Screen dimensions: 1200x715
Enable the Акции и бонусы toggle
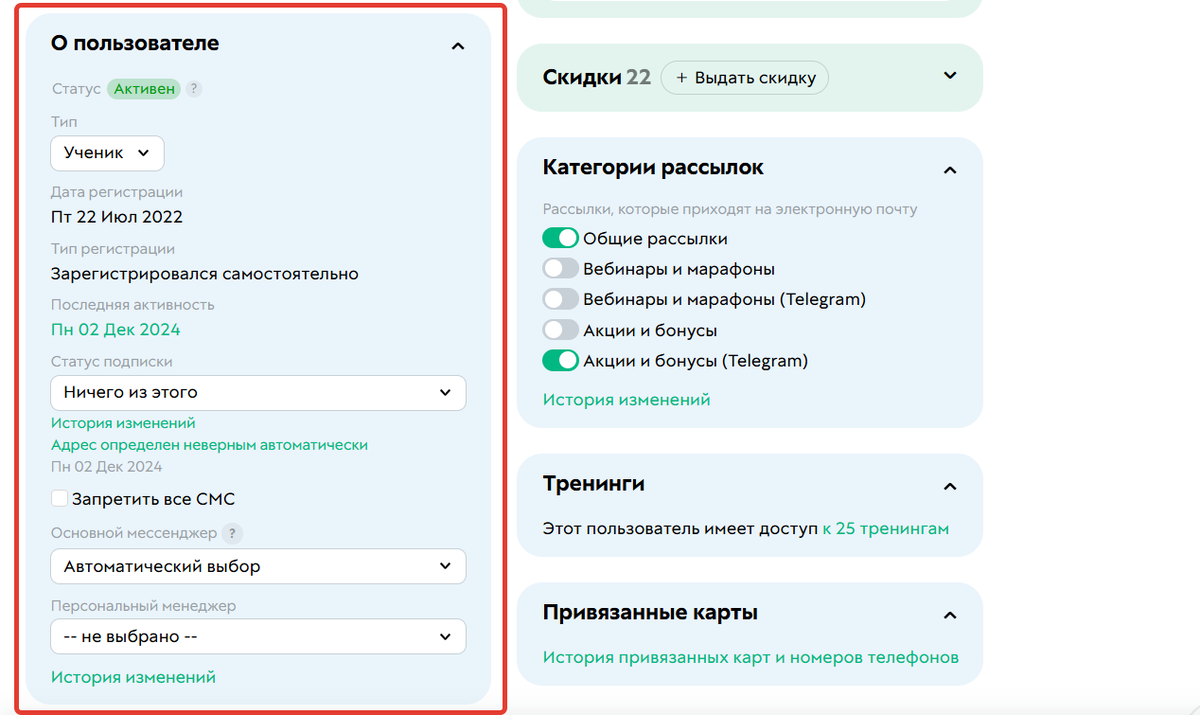click(561, 329)
